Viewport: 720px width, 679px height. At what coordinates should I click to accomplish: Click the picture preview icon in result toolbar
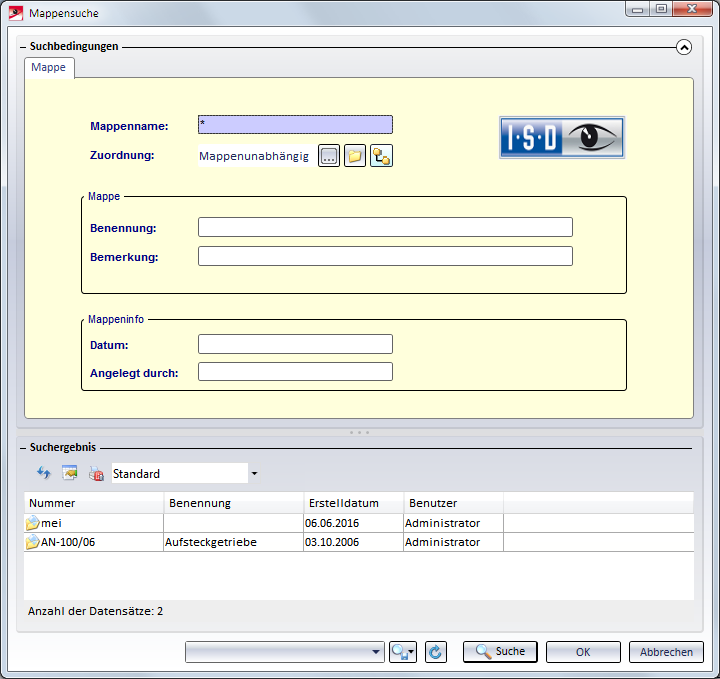(70, 474)
